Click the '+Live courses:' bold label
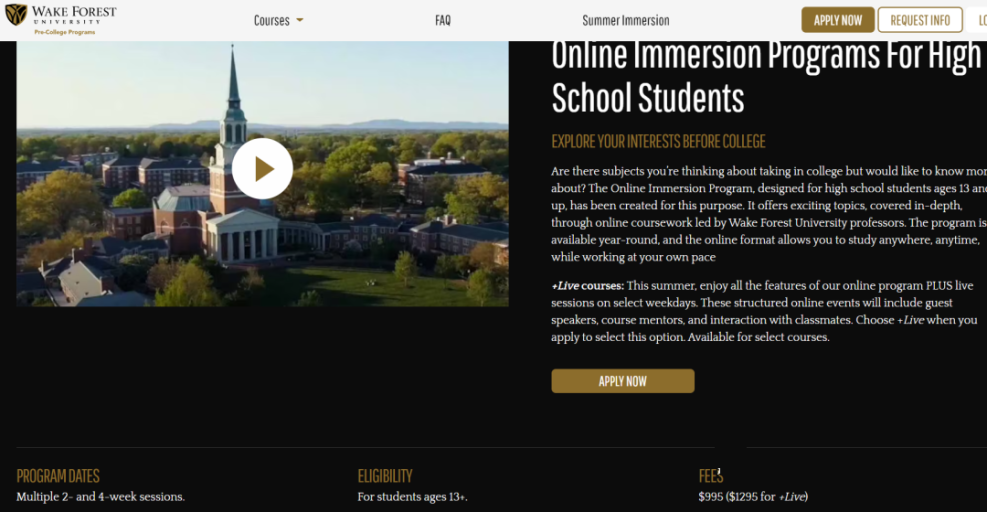Image resolution: width=987 pixels, height=512 pixels. pos(587,286)
